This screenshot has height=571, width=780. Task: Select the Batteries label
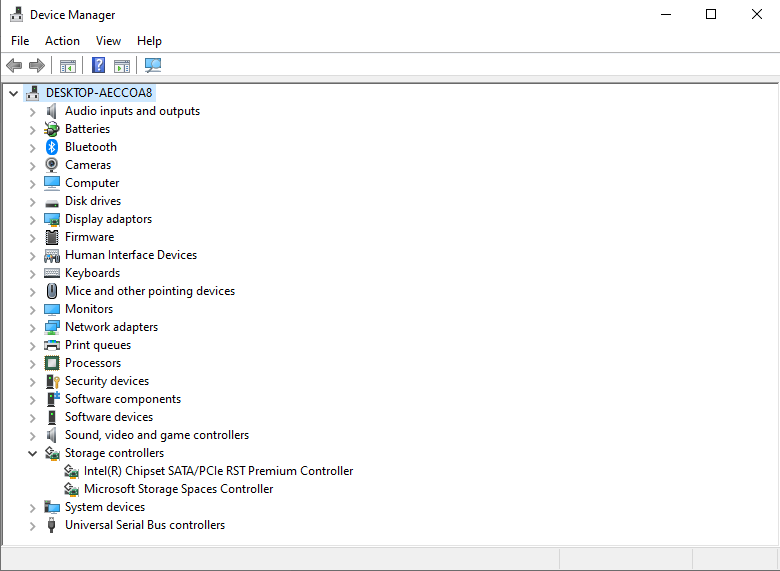pyautogui.click(x=88, y=129)
